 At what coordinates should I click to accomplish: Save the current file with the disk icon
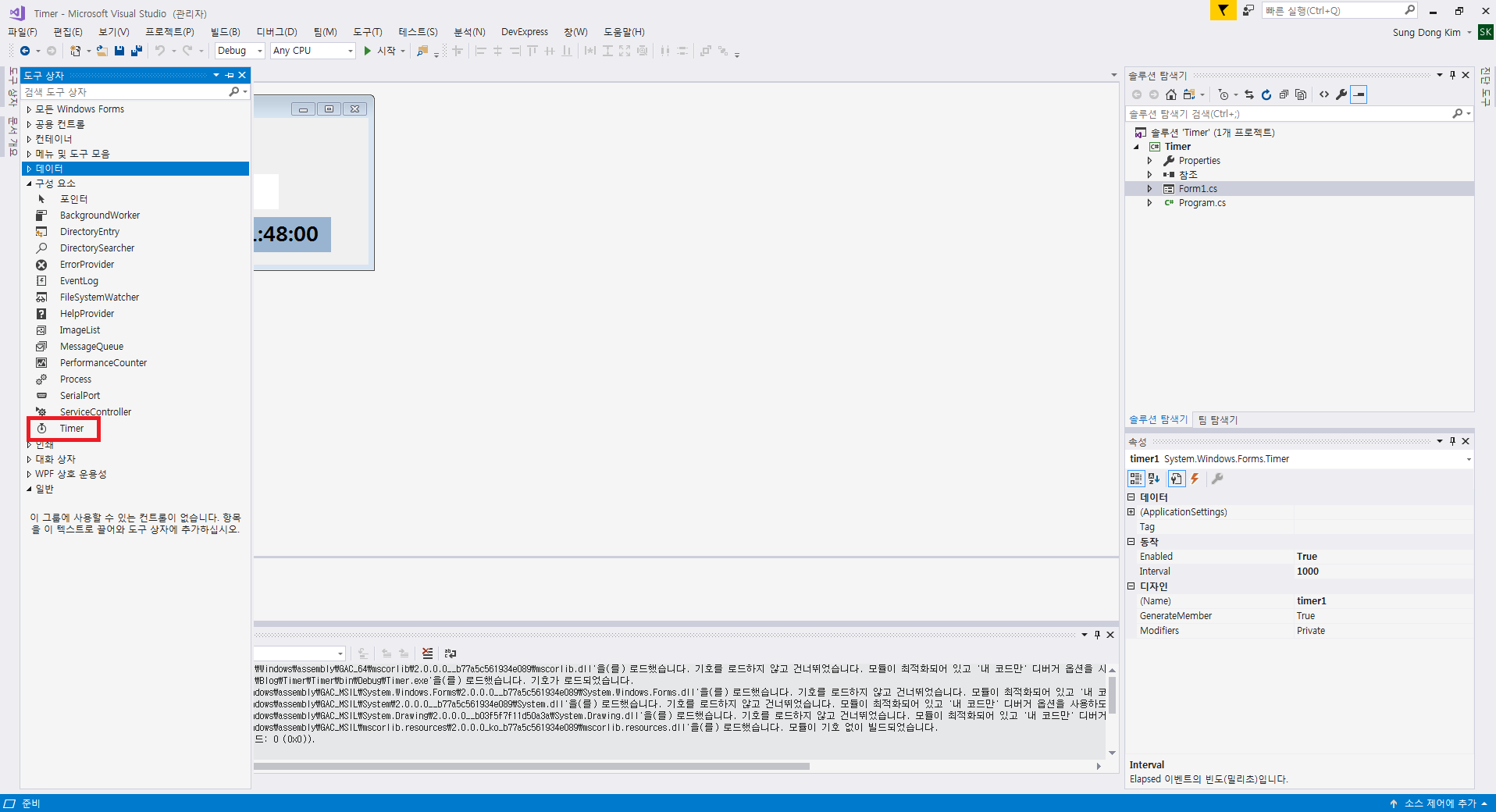coord(119,51)
